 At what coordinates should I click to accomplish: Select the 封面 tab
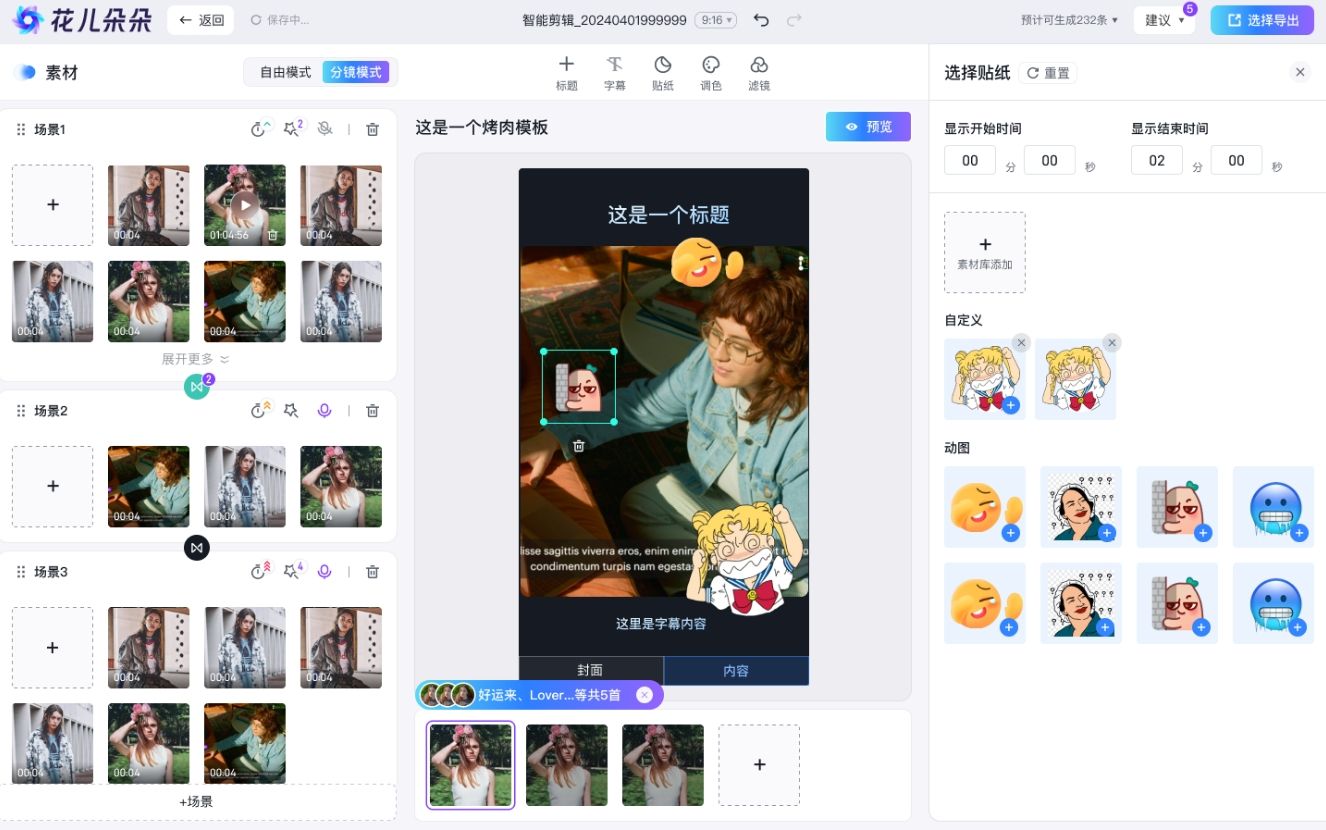click(x=591, y=670)
